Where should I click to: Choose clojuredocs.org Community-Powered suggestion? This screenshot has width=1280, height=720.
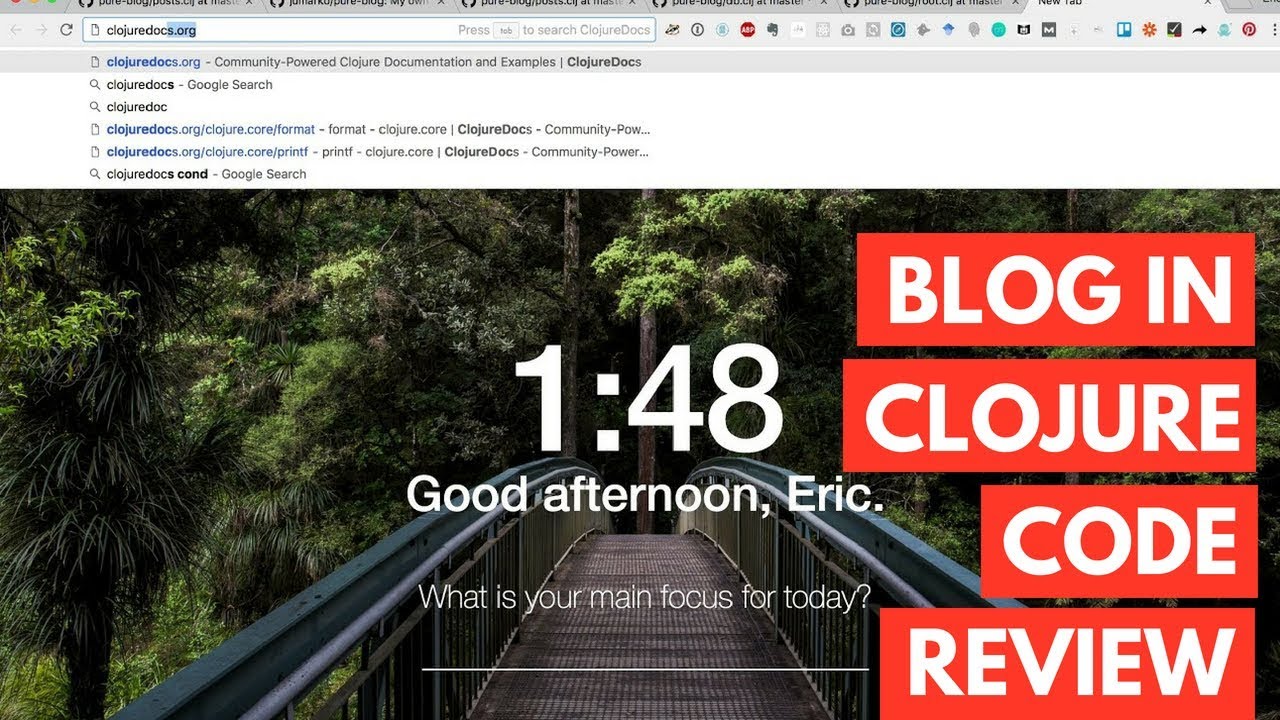pyautogui.click(x=640, y=62)
